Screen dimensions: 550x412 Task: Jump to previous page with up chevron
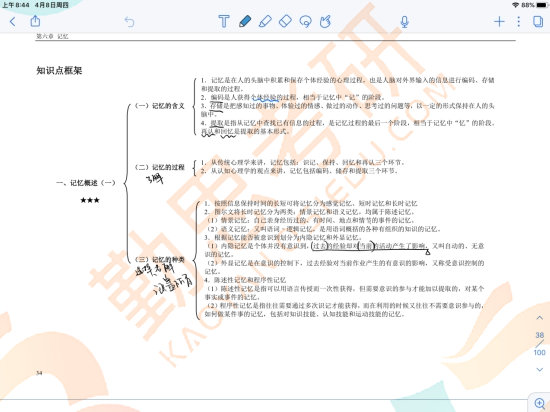539,318
